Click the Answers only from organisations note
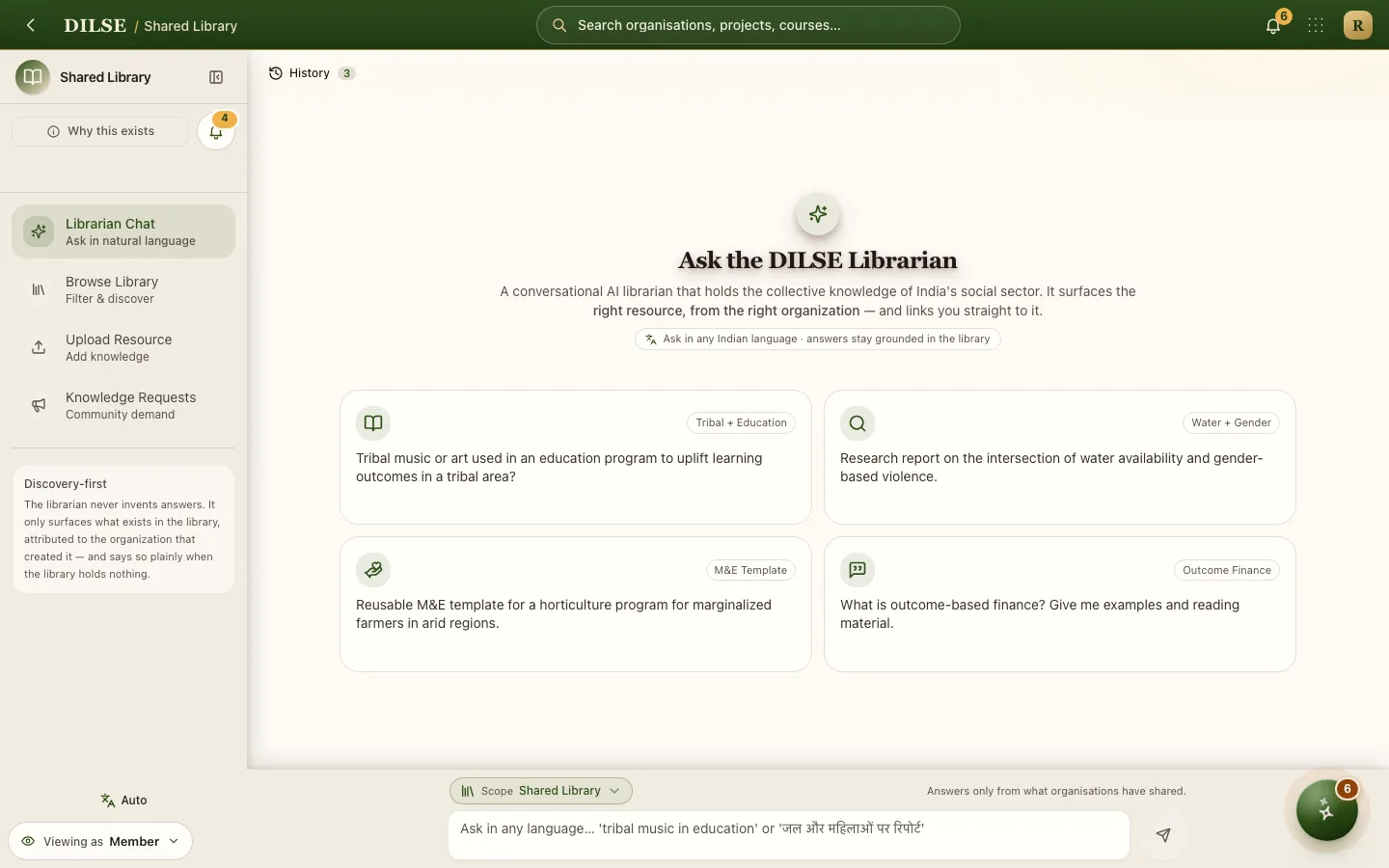1389x868 pixels. tap(1056, 791)
